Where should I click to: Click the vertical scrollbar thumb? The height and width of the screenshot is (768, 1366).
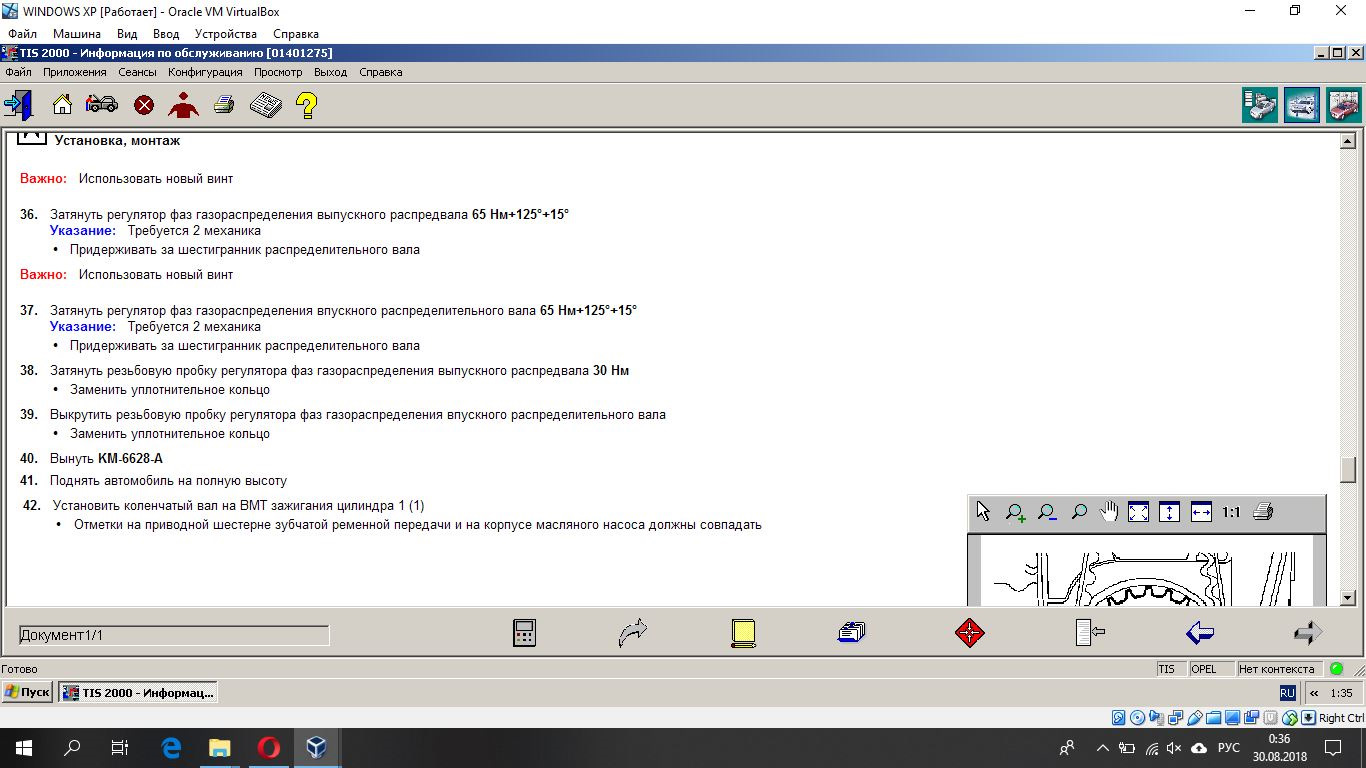click(1347, 469)
